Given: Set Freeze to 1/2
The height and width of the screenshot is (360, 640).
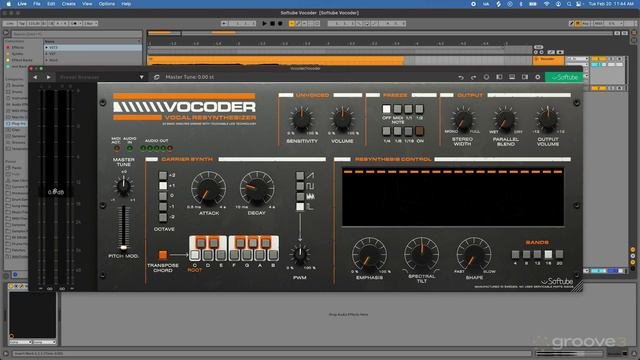Looking at the screenshot, I should point(419,109).
